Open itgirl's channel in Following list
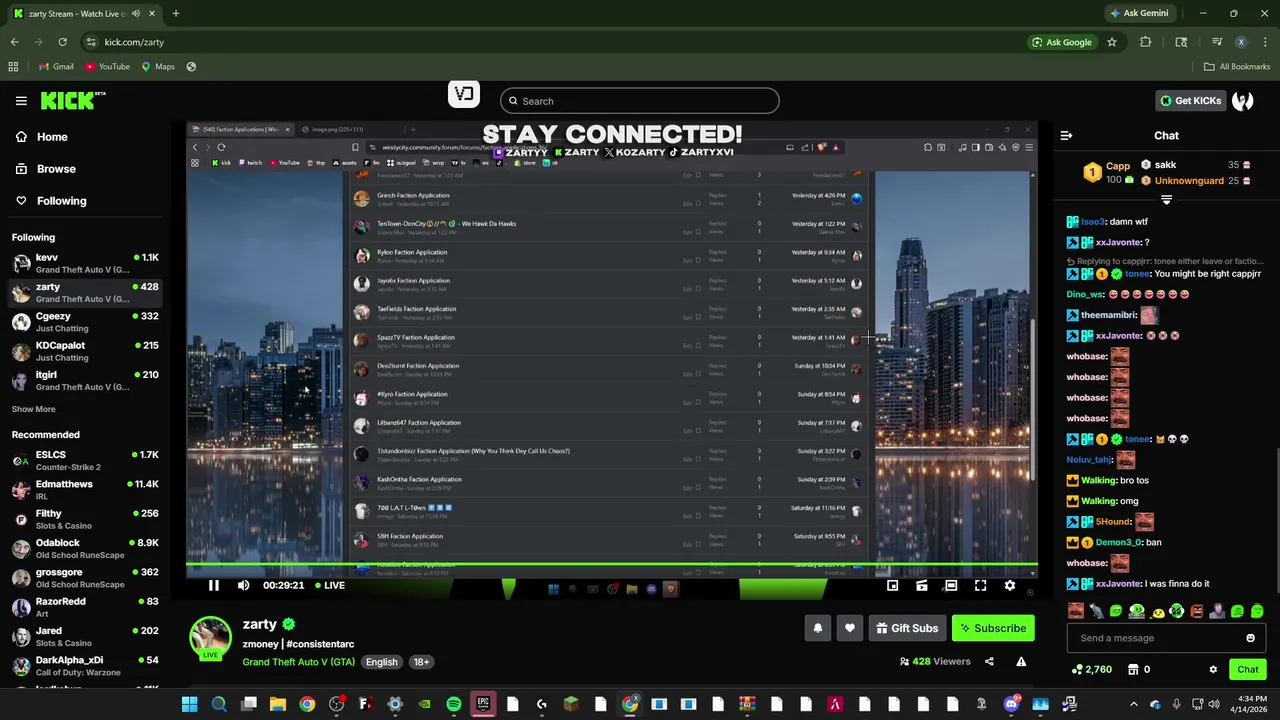This screenshot has width=1280, height=720. tap(85, 380)
